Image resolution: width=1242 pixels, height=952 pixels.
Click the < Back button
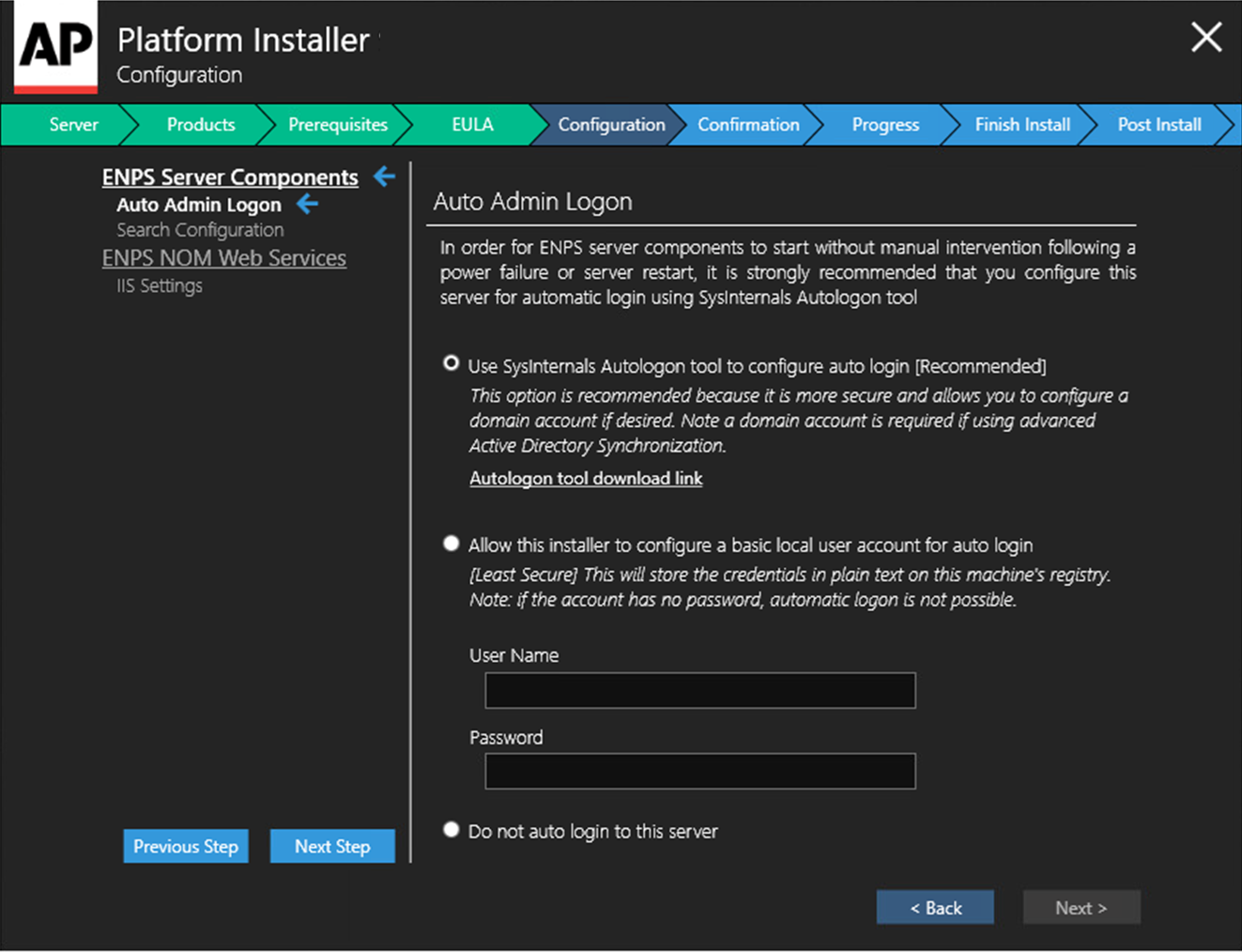[x=935, y=907]
